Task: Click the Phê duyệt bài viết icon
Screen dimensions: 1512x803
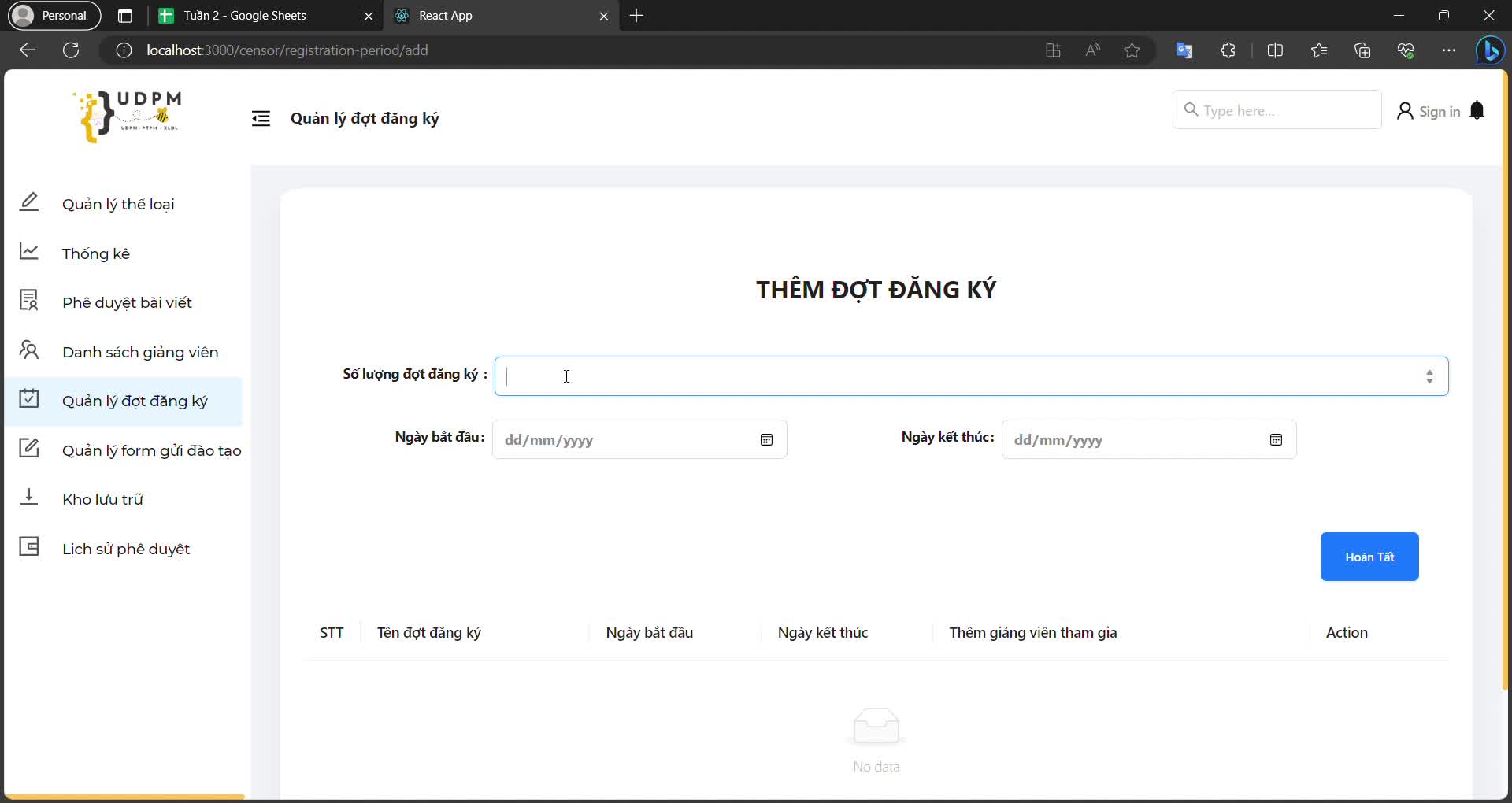Action: click(29, 301)
